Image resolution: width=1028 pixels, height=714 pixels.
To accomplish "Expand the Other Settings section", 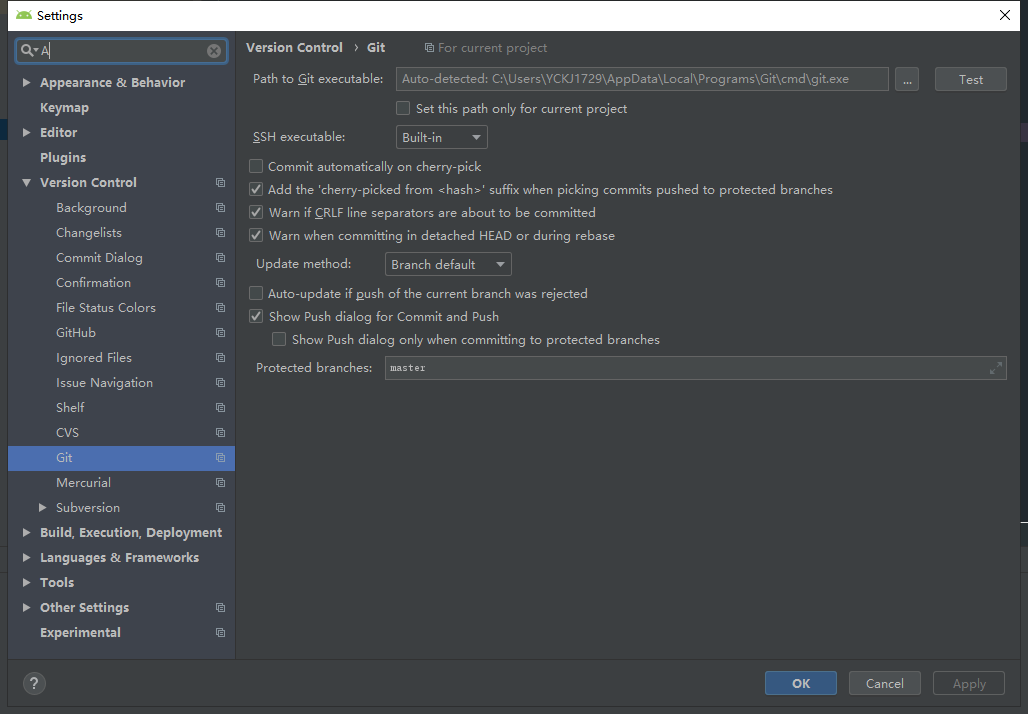I will (27, 607).
